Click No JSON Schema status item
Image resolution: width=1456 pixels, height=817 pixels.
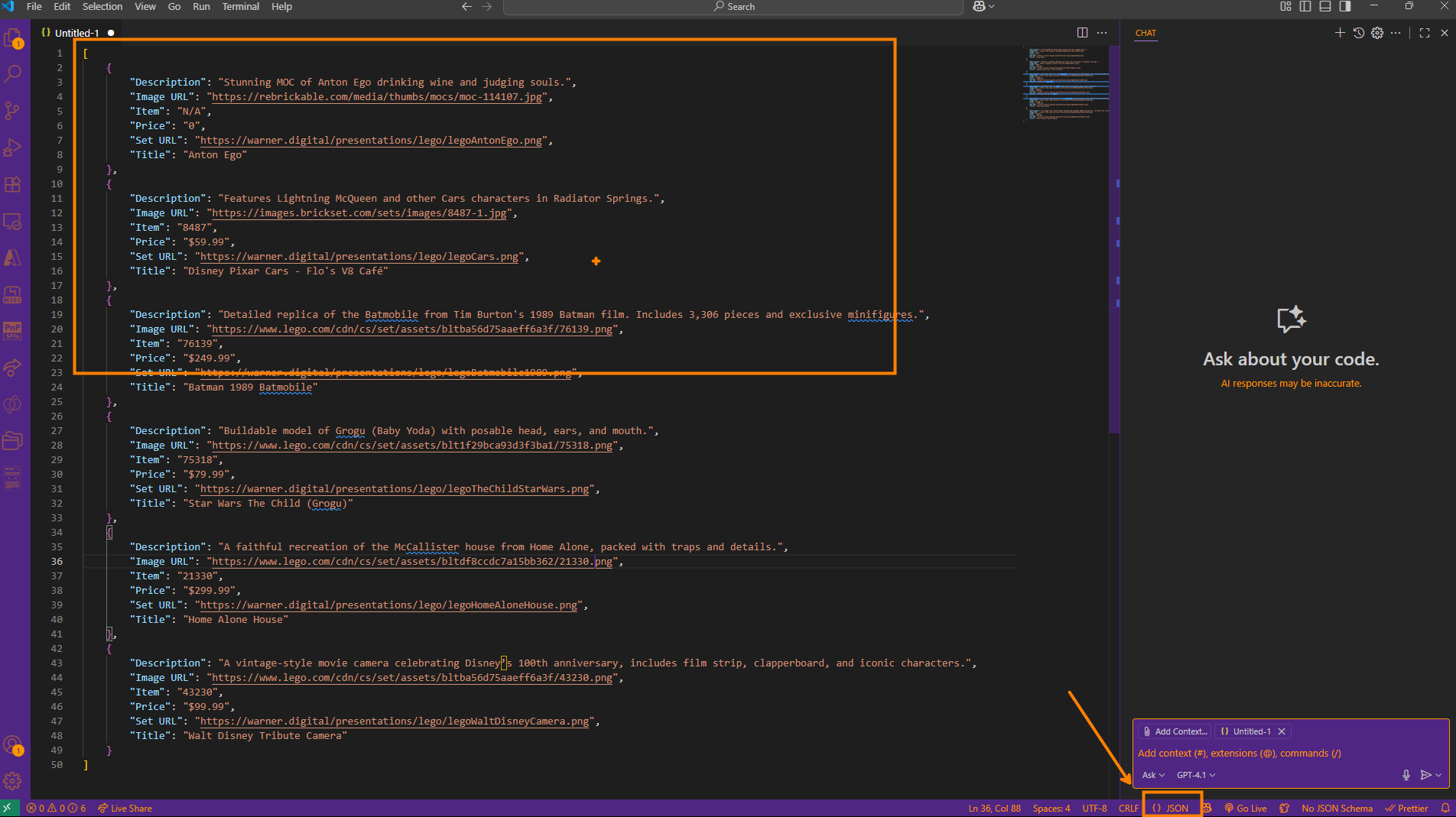coord(1337,808)
